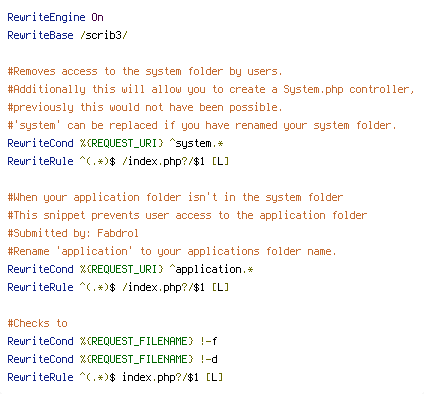This screenshot has height=394, width=424.
Task: Click the 'On' value after RewriteEngine
Action: [97, 17]
